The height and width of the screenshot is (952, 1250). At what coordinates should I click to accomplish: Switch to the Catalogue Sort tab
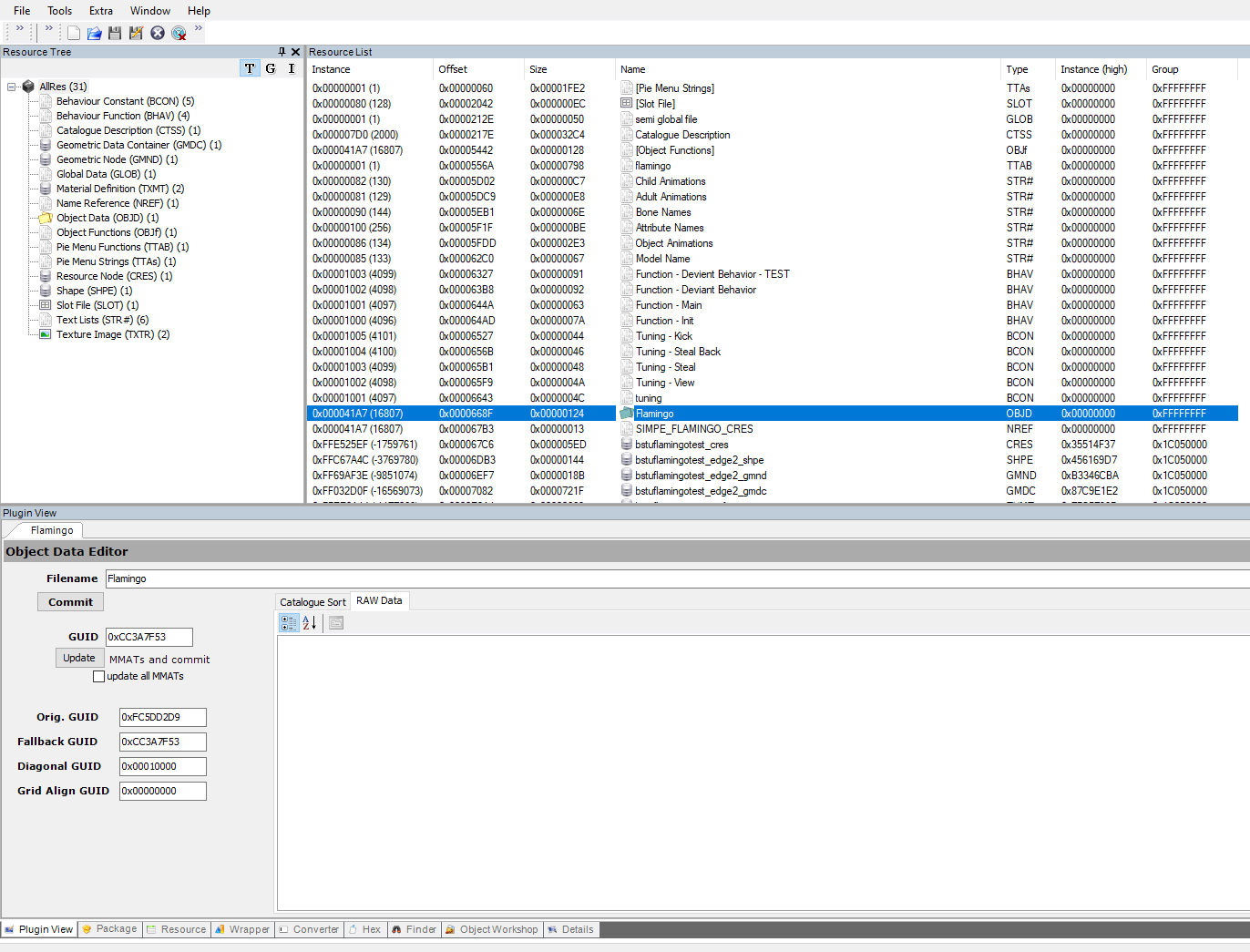(312, 602)
